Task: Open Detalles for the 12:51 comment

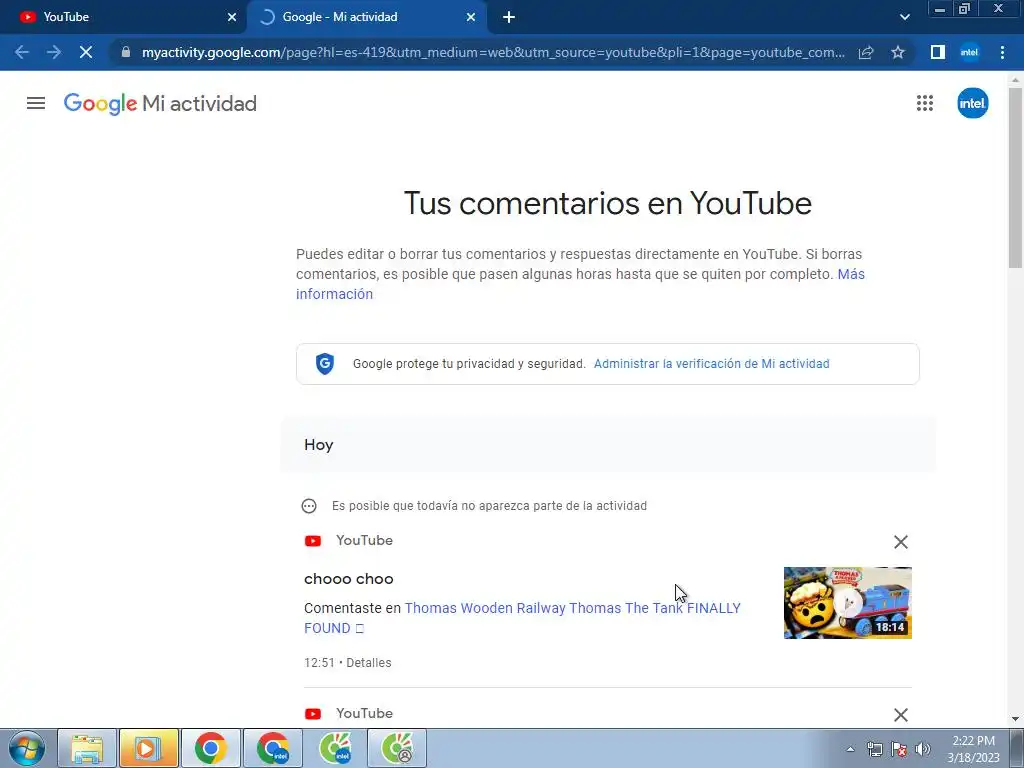Action: [x=368, y=662]
